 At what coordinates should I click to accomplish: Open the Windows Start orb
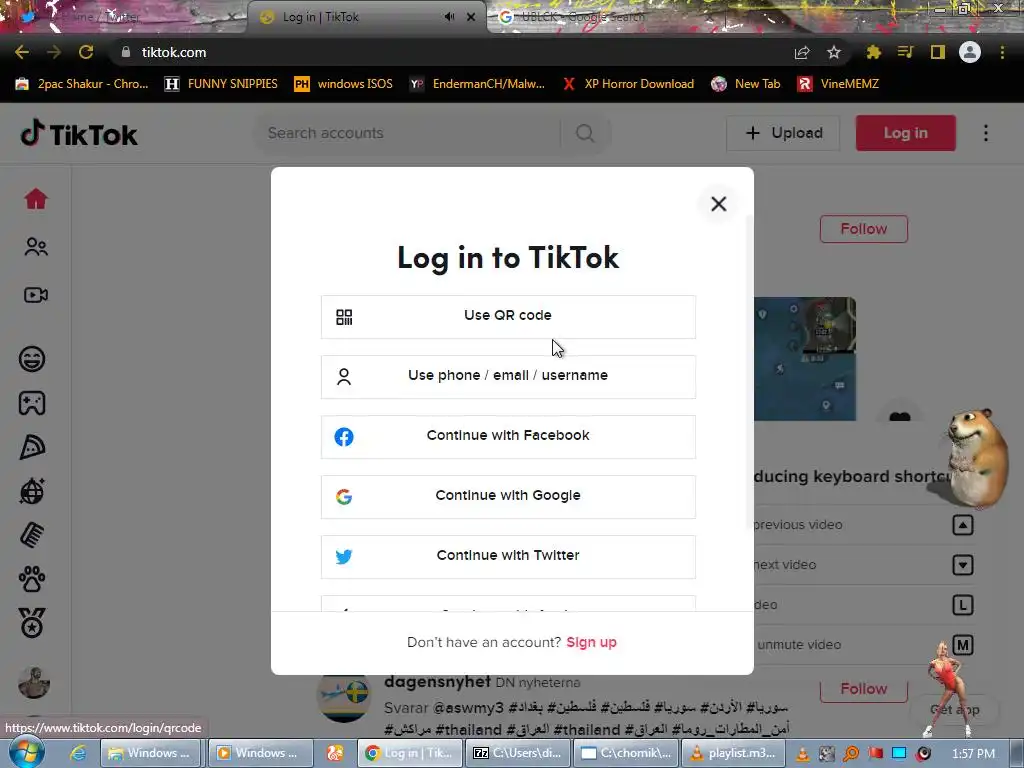26,752
